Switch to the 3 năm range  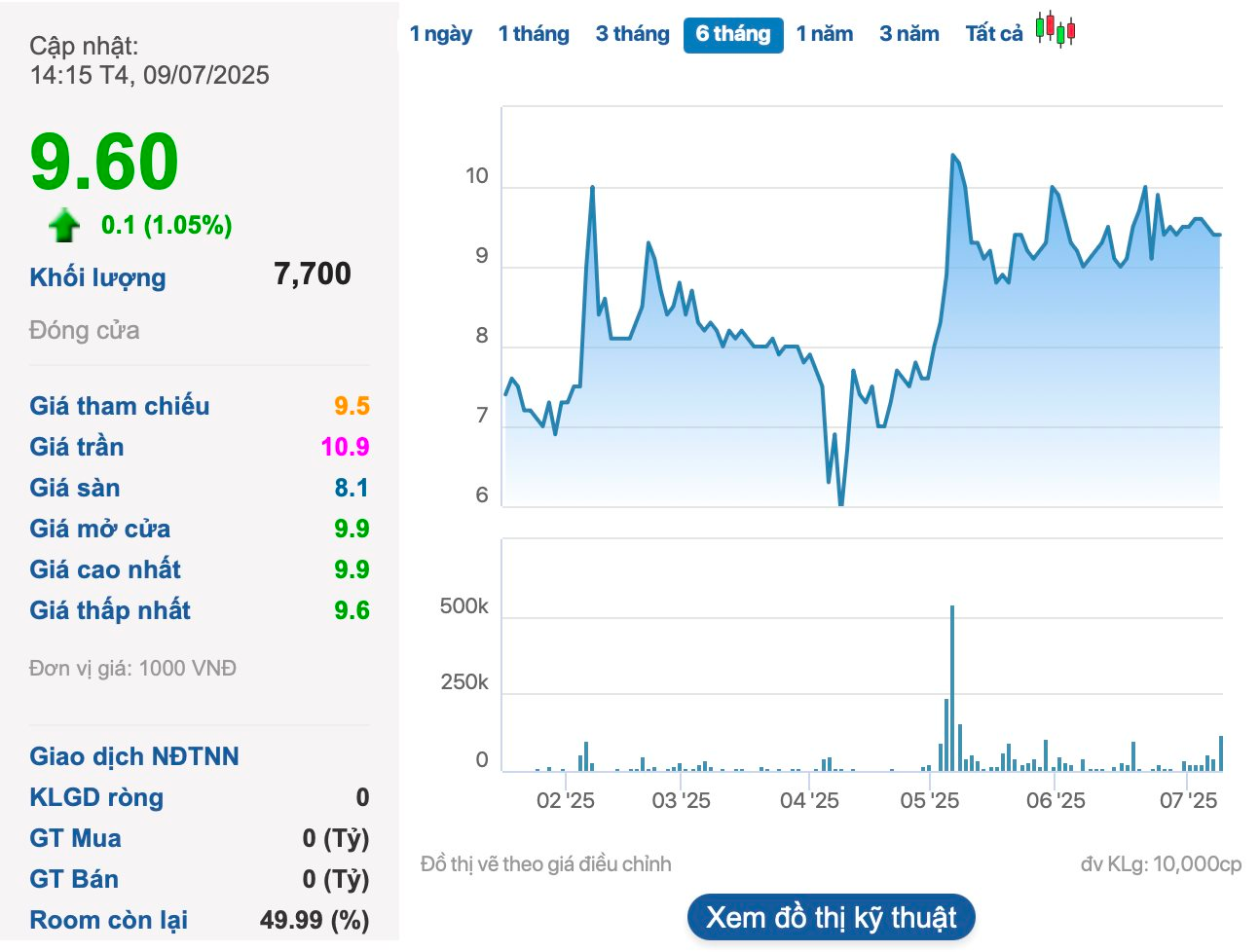908,34
